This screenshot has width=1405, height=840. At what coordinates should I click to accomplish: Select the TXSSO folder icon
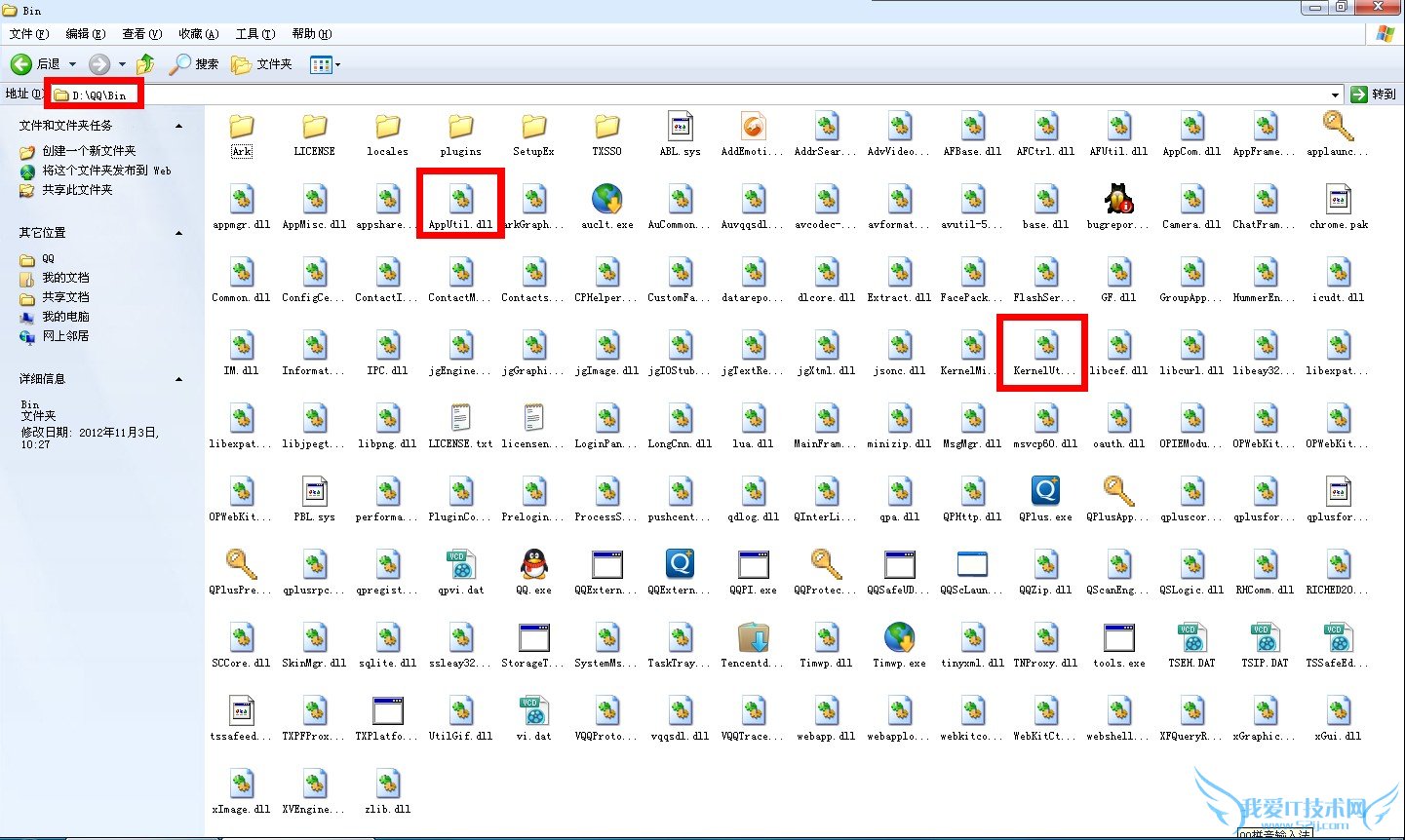(x=606, y=126)
